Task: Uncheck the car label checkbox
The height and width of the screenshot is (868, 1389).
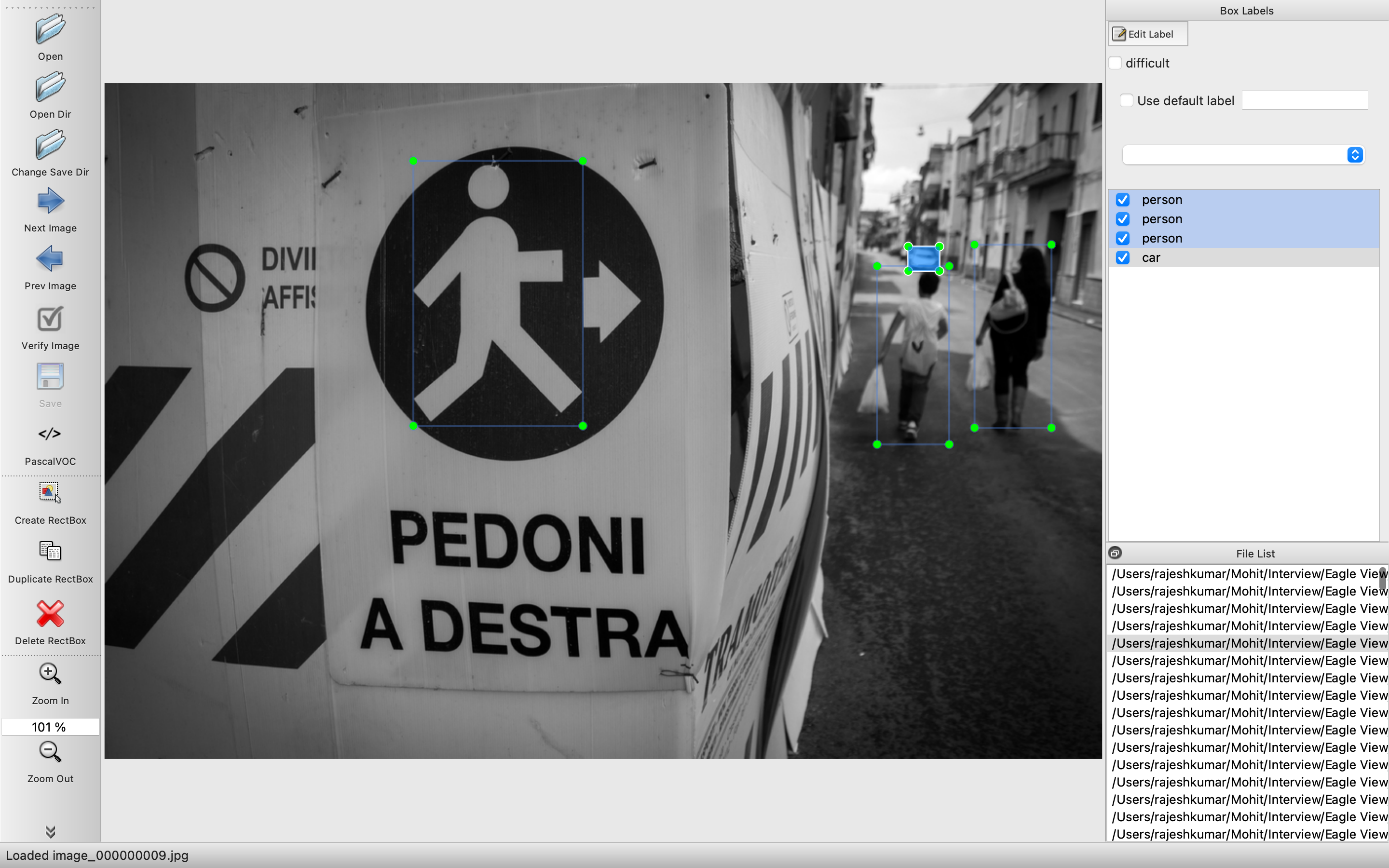Action: [x=1123, y=258]
